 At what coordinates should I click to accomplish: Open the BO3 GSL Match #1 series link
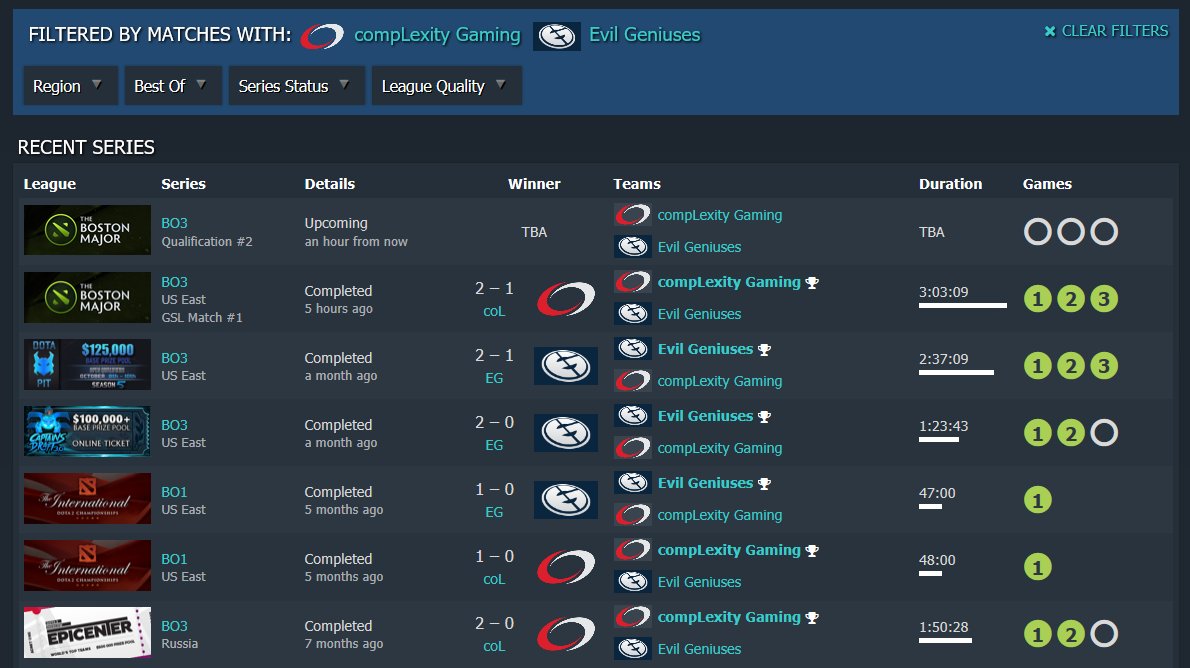click(174, 282)
